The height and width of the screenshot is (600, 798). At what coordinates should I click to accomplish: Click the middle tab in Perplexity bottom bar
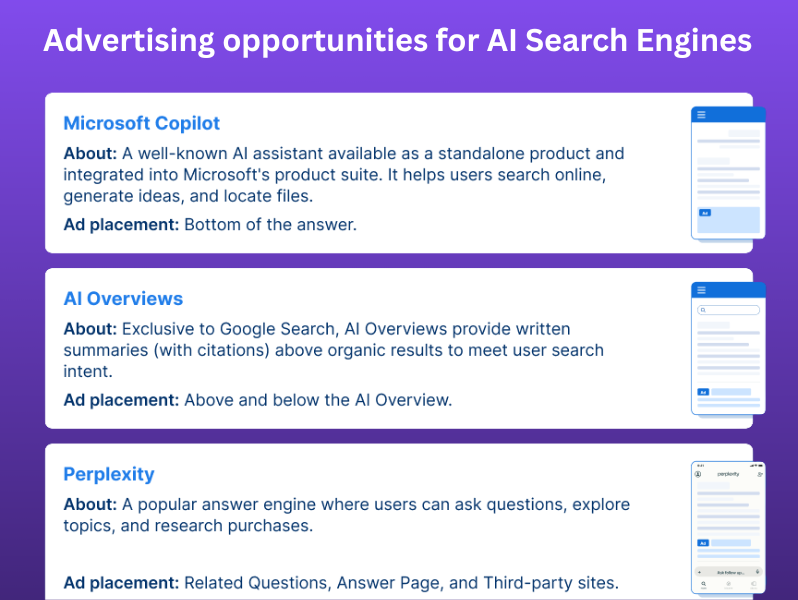point(729,584)
